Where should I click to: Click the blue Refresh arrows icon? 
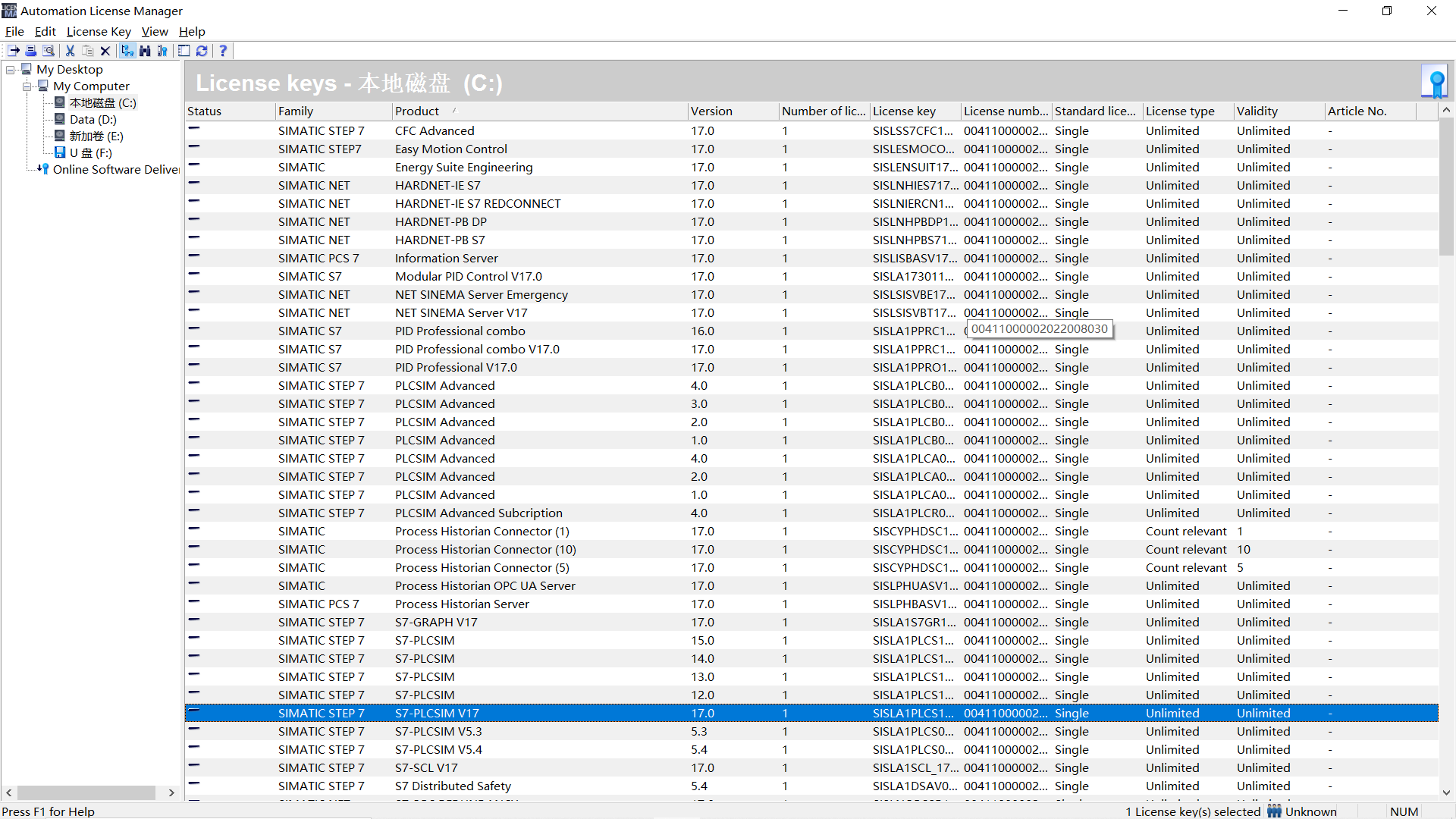202,51
